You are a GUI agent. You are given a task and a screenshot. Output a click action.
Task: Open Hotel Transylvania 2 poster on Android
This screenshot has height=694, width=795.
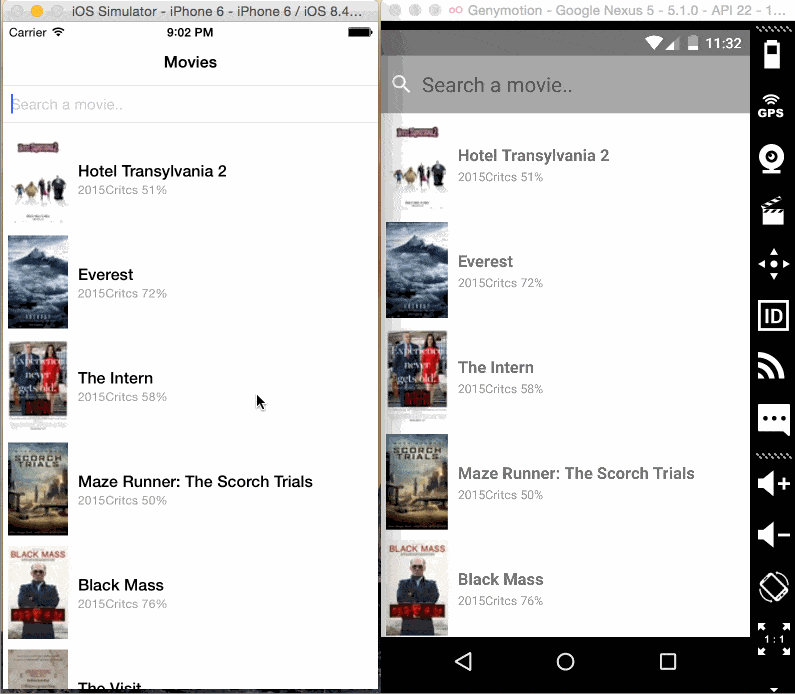point(417,166)
